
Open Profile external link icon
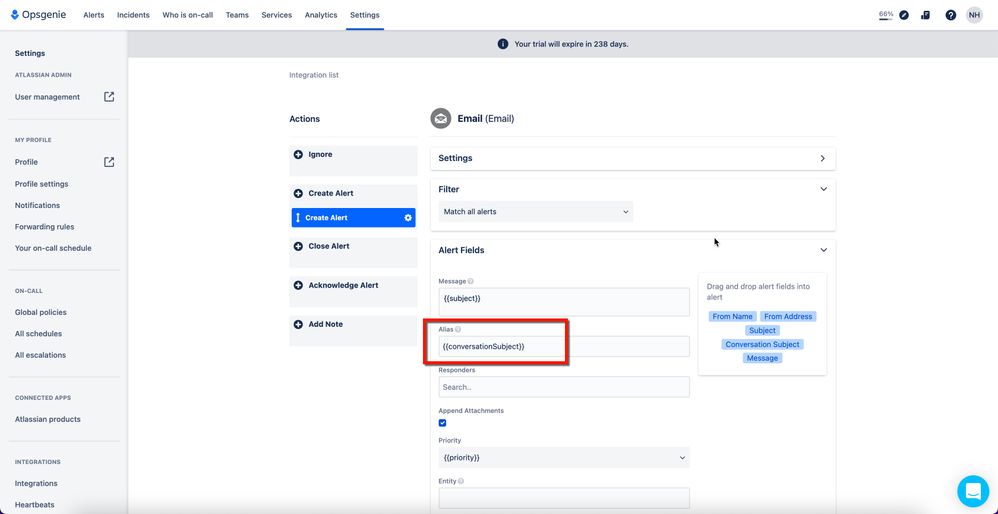click(109, 162)
